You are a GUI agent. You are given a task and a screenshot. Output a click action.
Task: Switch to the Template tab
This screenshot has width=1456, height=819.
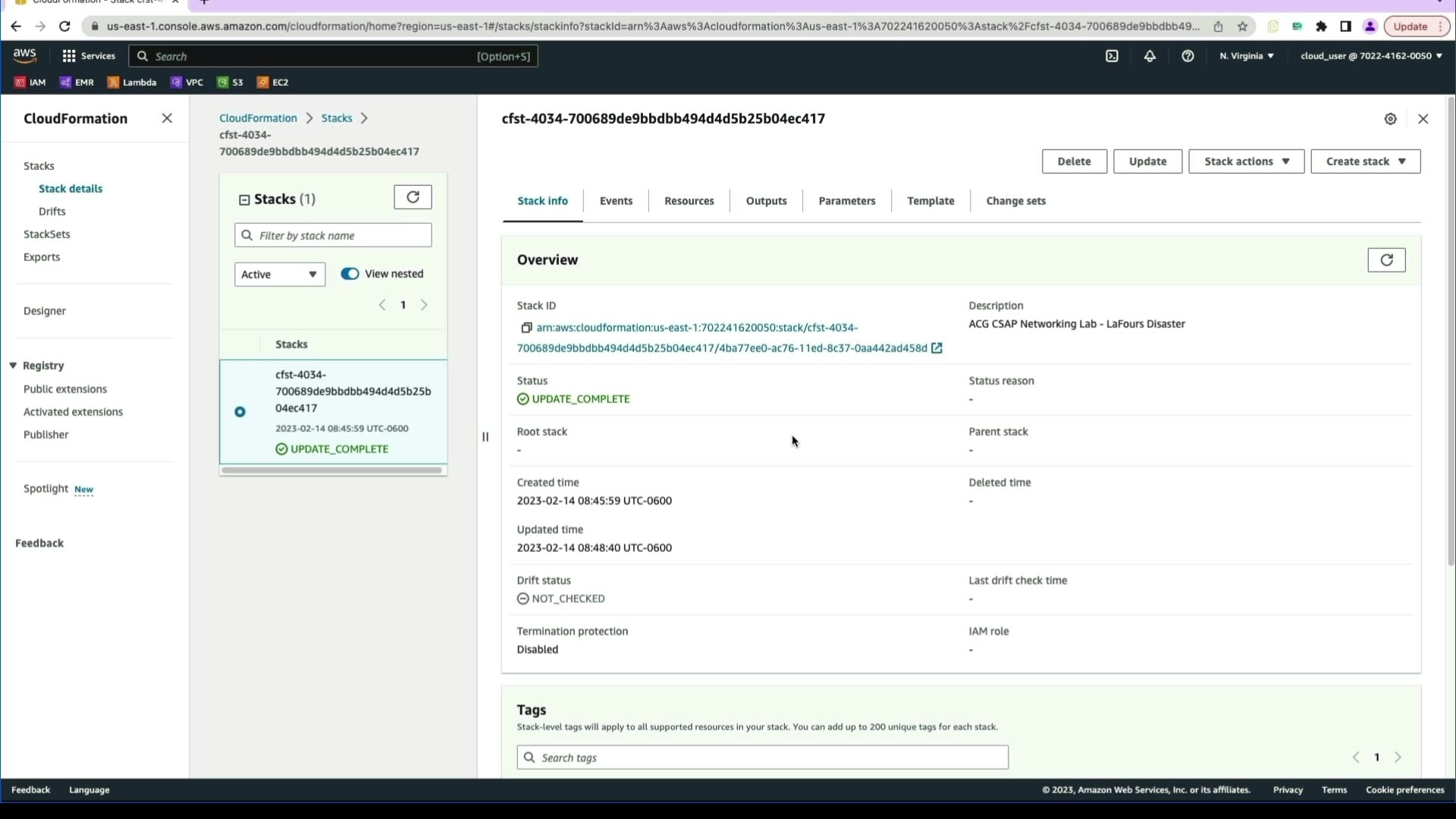click(x=930, y=201)
